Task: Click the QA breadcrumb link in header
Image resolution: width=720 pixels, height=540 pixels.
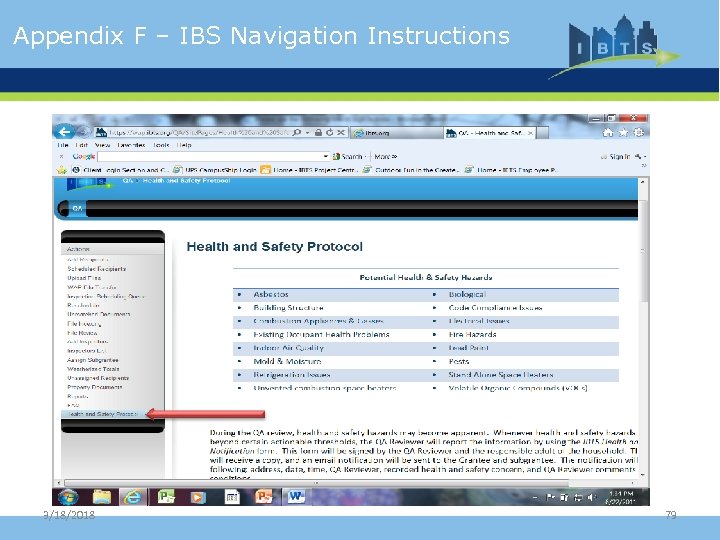Action: pyautogui.click(x=127, y=180)
